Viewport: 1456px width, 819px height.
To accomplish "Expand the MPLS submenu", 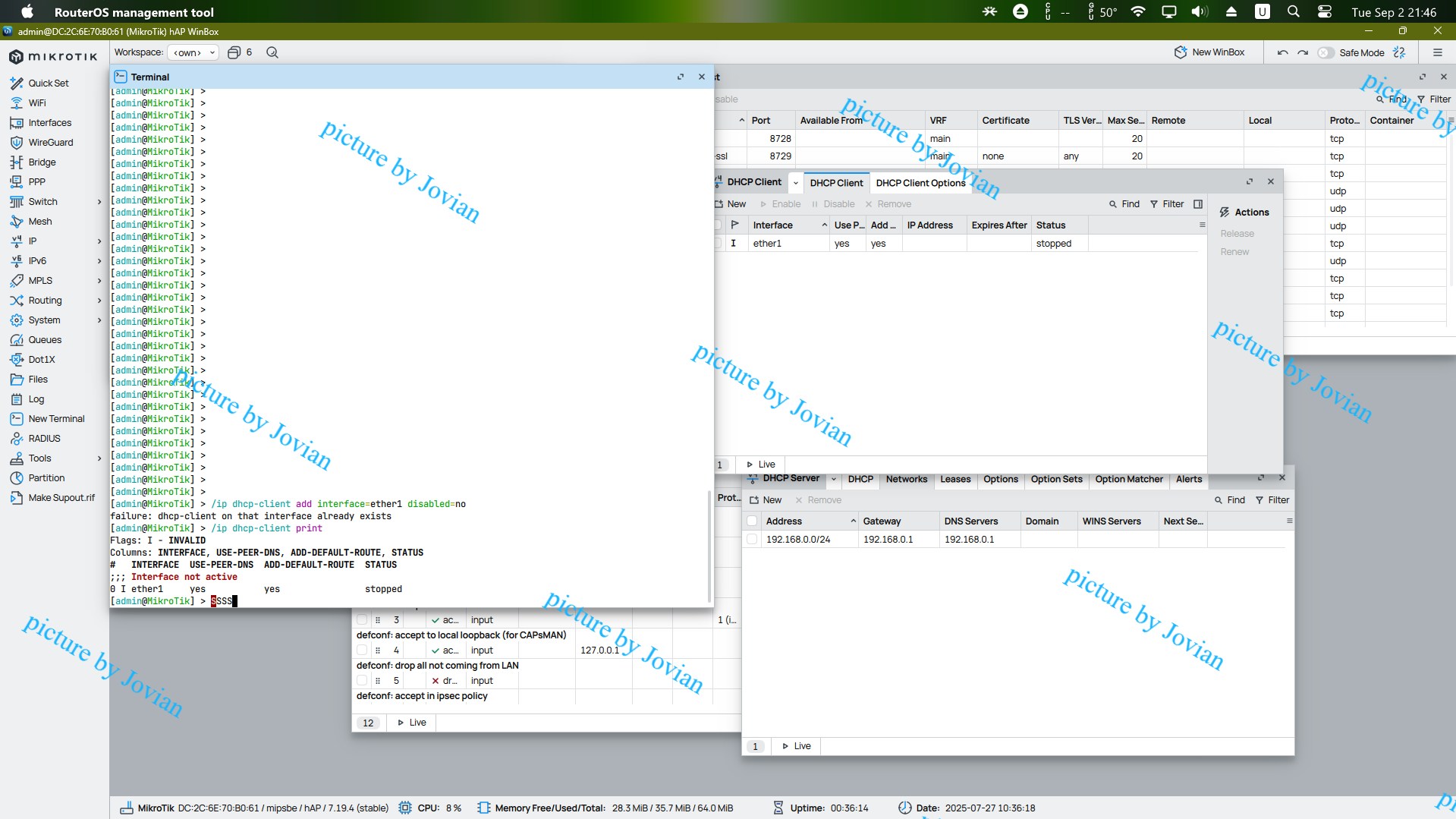I will [x=99, y=281].
